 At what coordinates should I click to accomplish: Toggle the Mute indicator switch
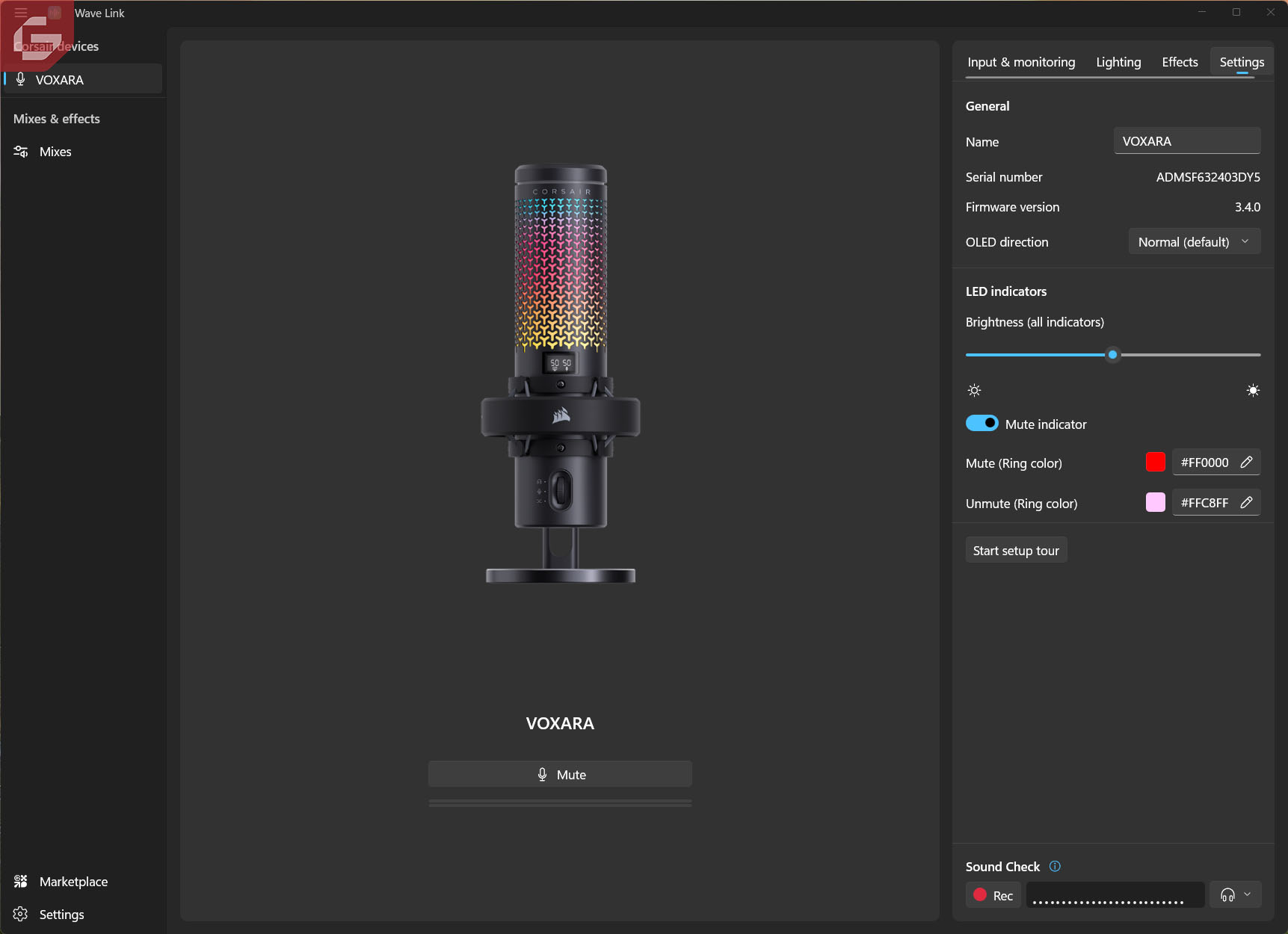coord(982,424)
